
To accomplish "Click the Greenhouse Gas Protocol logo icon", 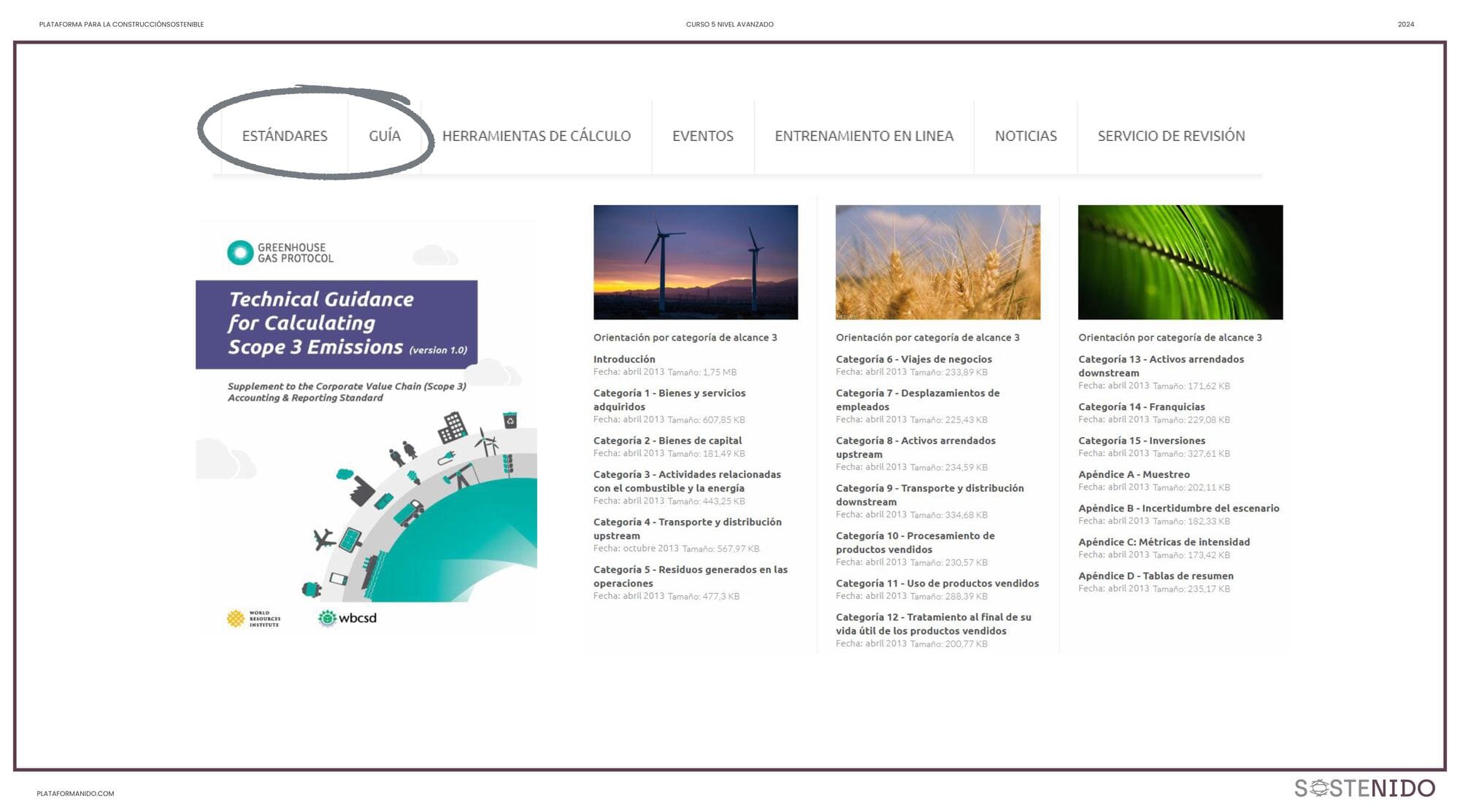I will tap(240, 252).
